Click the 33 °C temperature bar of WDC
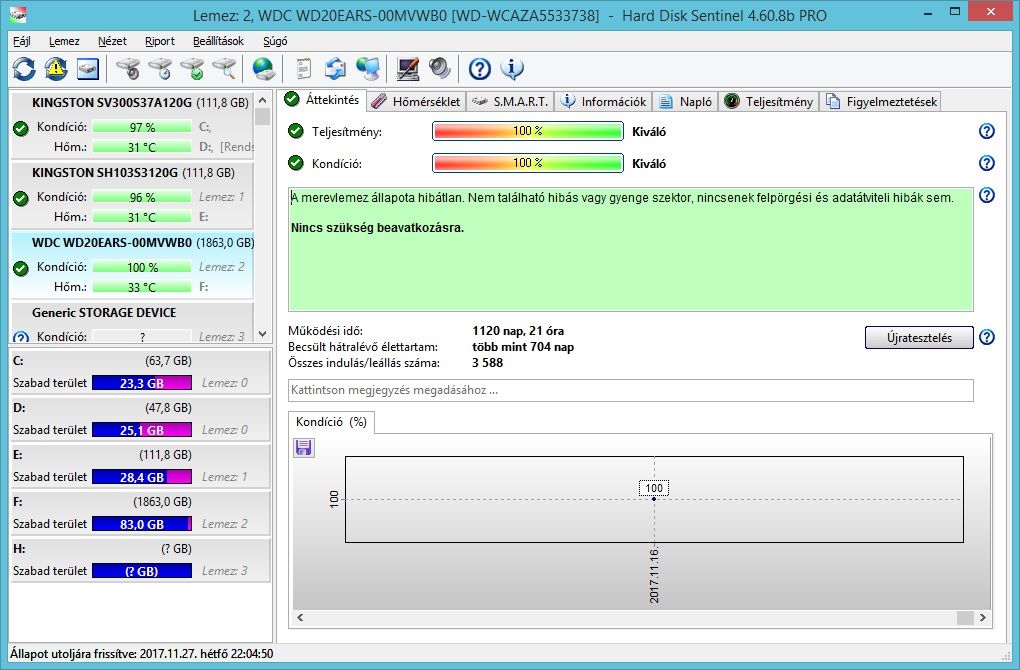The width and height of the screenshot is (1020, 670). 142,287
